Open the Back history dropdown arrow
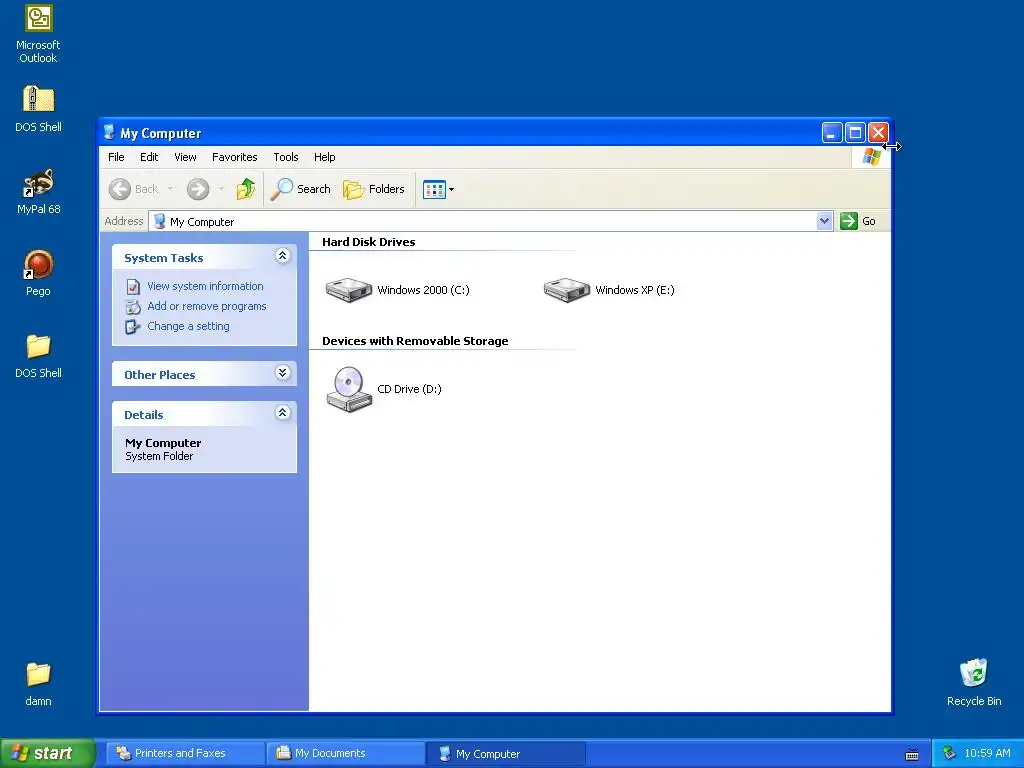 click(x=171, y=189)
